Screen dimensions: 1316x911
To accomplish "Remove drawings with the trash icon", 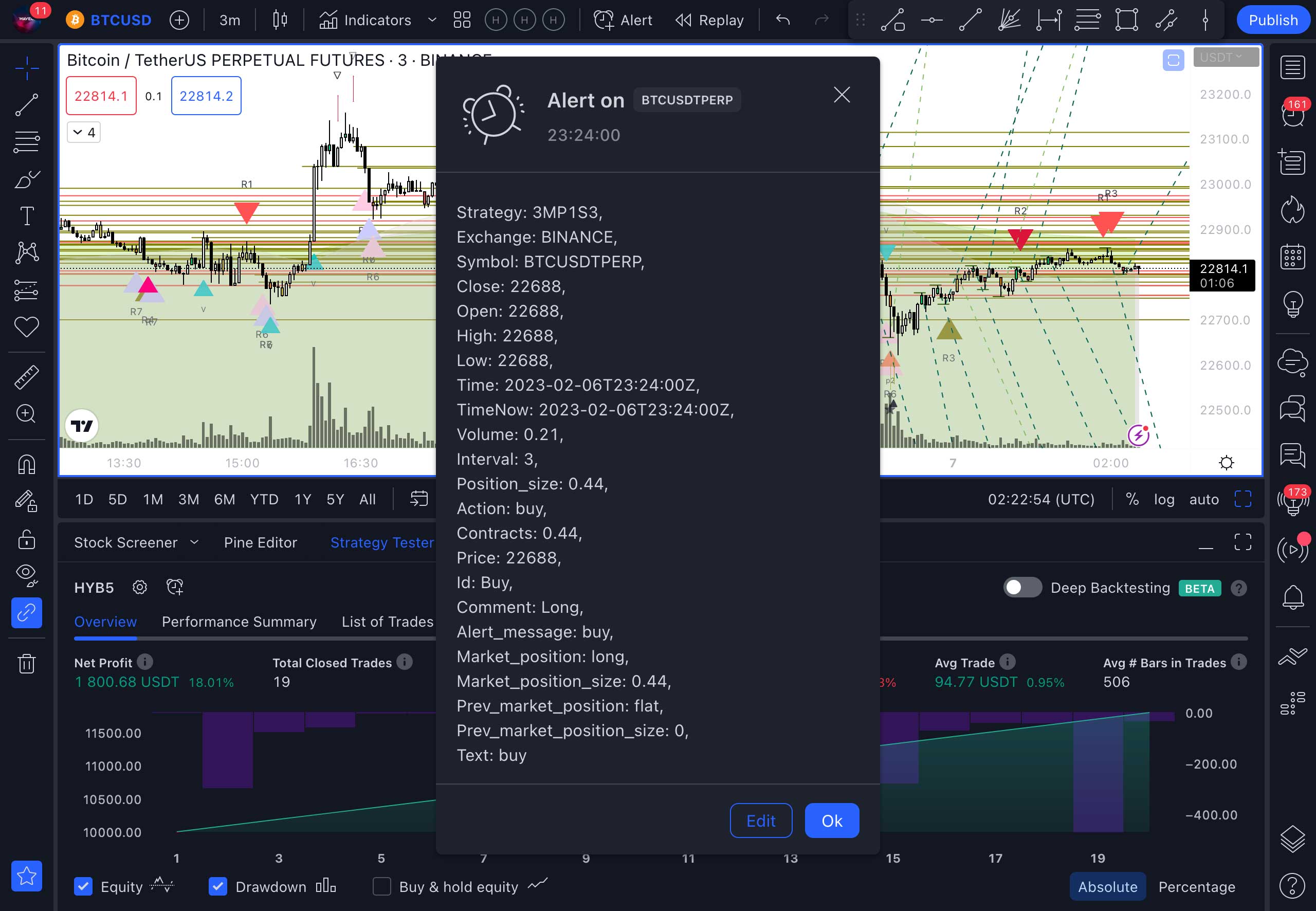I will tap(27, 663).
